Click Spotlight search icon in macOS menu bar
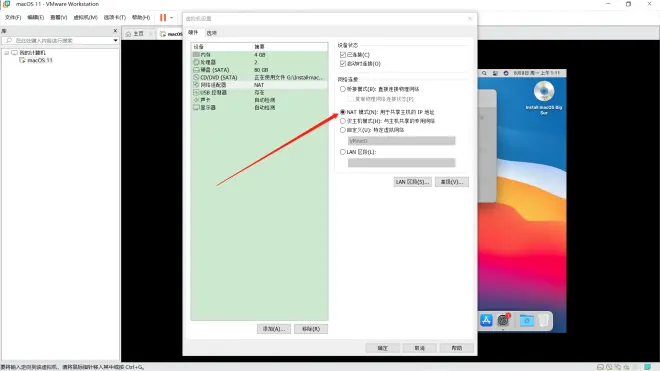 point(484,73)
